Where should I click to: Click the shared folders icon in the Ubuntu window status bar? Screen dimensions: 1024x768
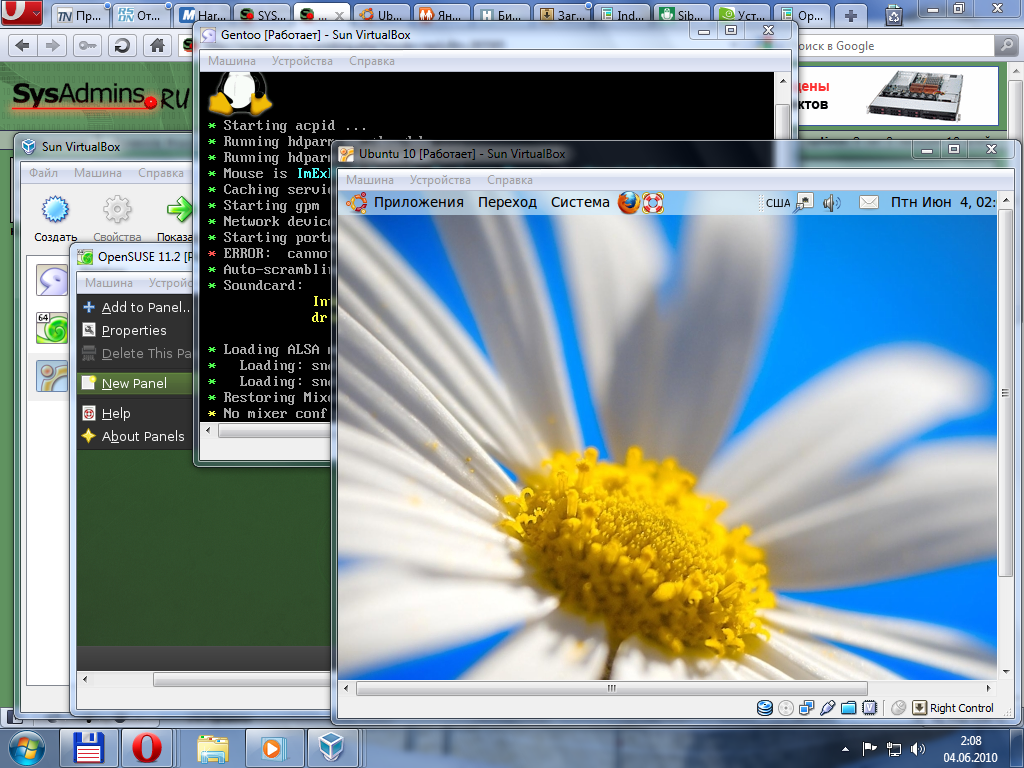(848, 708)
